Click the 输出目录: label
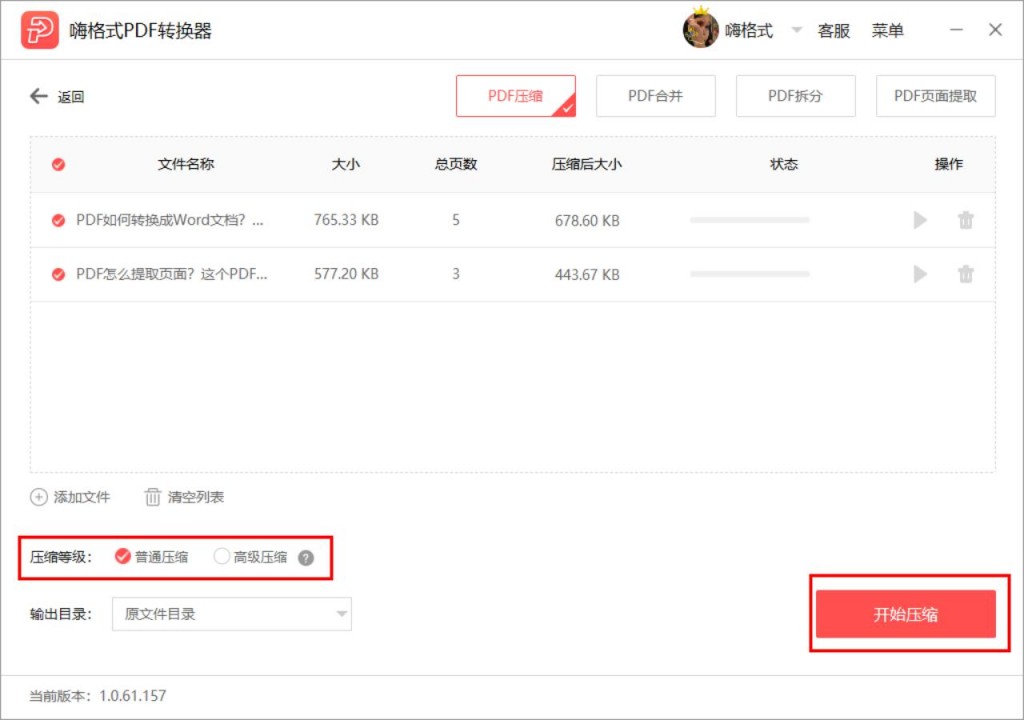Image resolution: width=1024 pixels, height=720 pixels. [x=61, y=614]
